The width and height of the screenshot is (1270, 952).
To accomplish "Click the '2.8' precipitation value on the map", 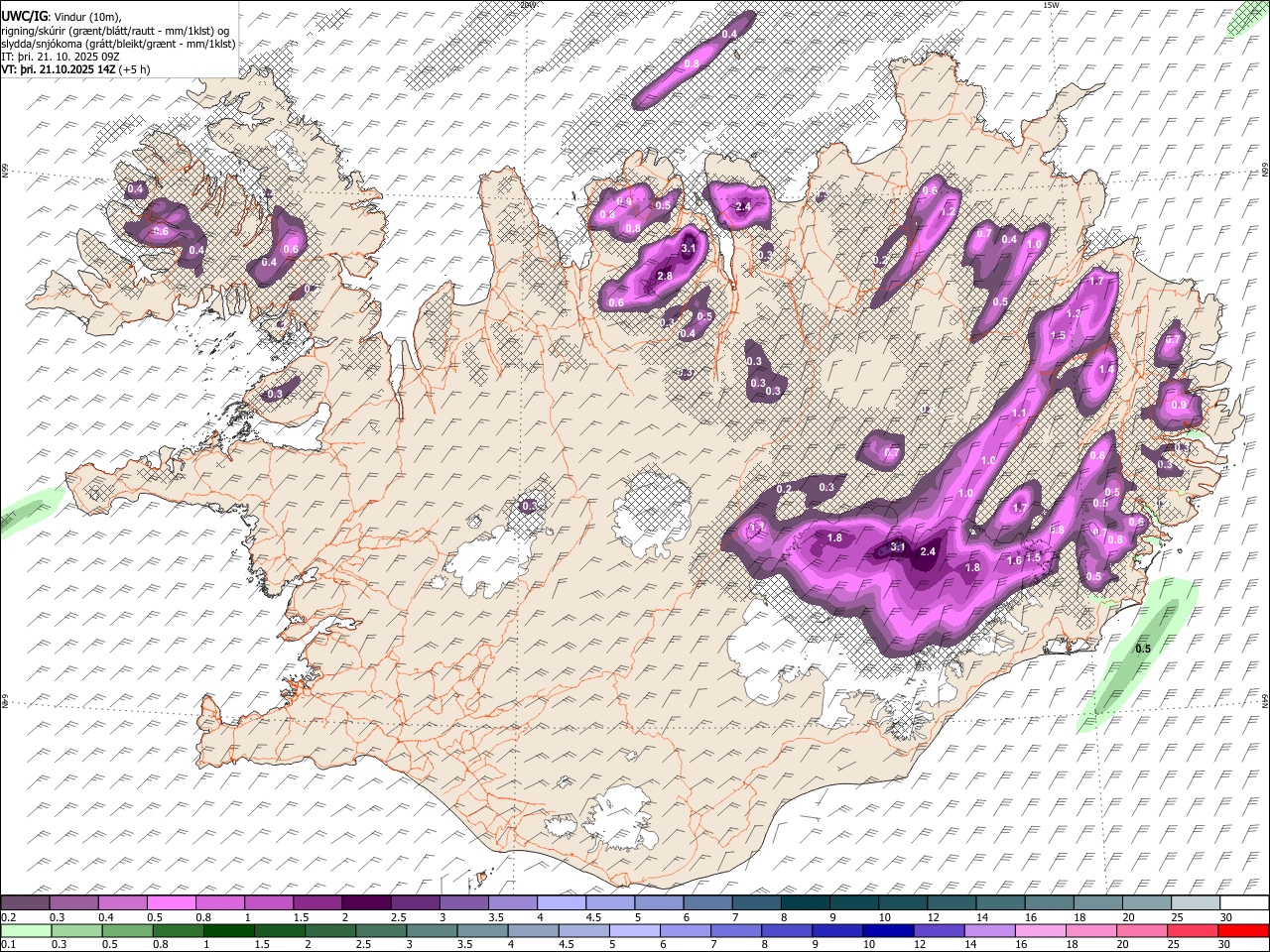I will click(665, 276).
